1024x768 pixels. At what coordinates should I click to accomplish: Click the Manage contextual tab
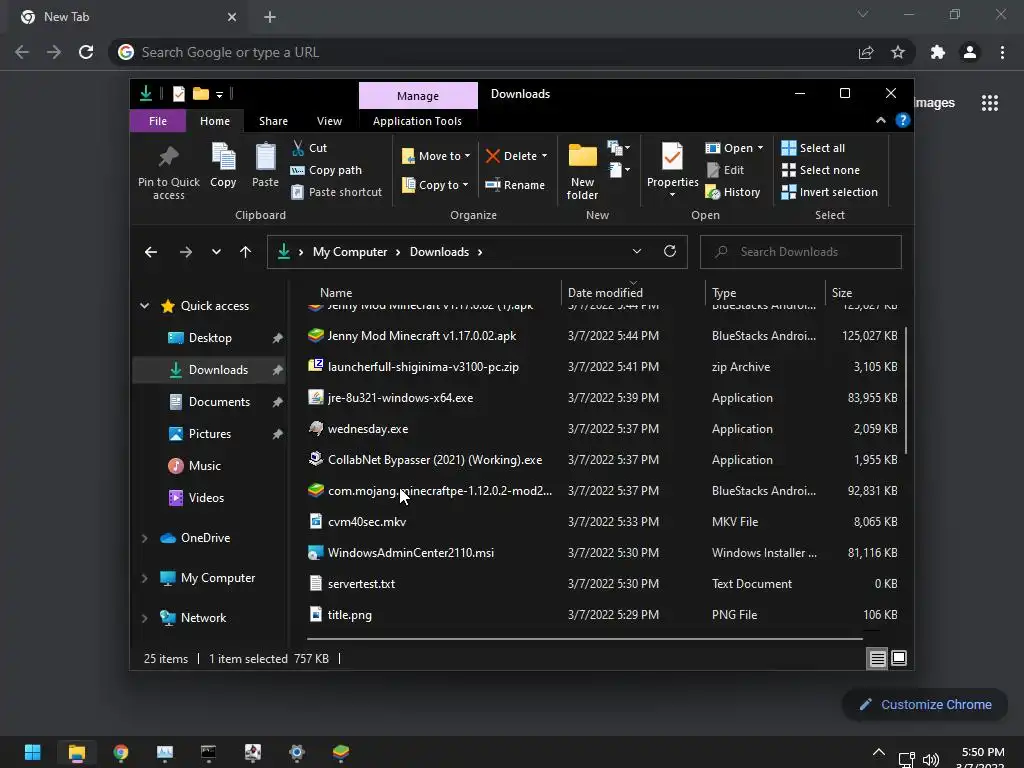tap(418, 95)
